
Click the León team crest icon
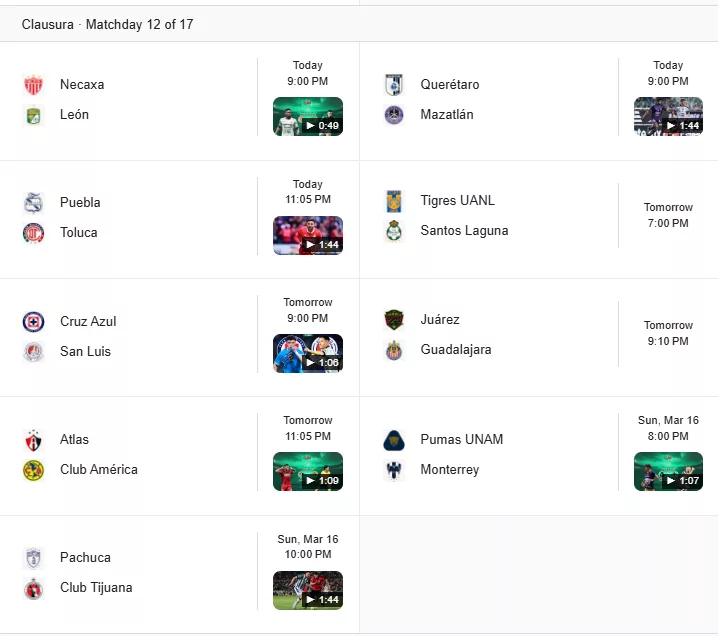pos(34,115)
